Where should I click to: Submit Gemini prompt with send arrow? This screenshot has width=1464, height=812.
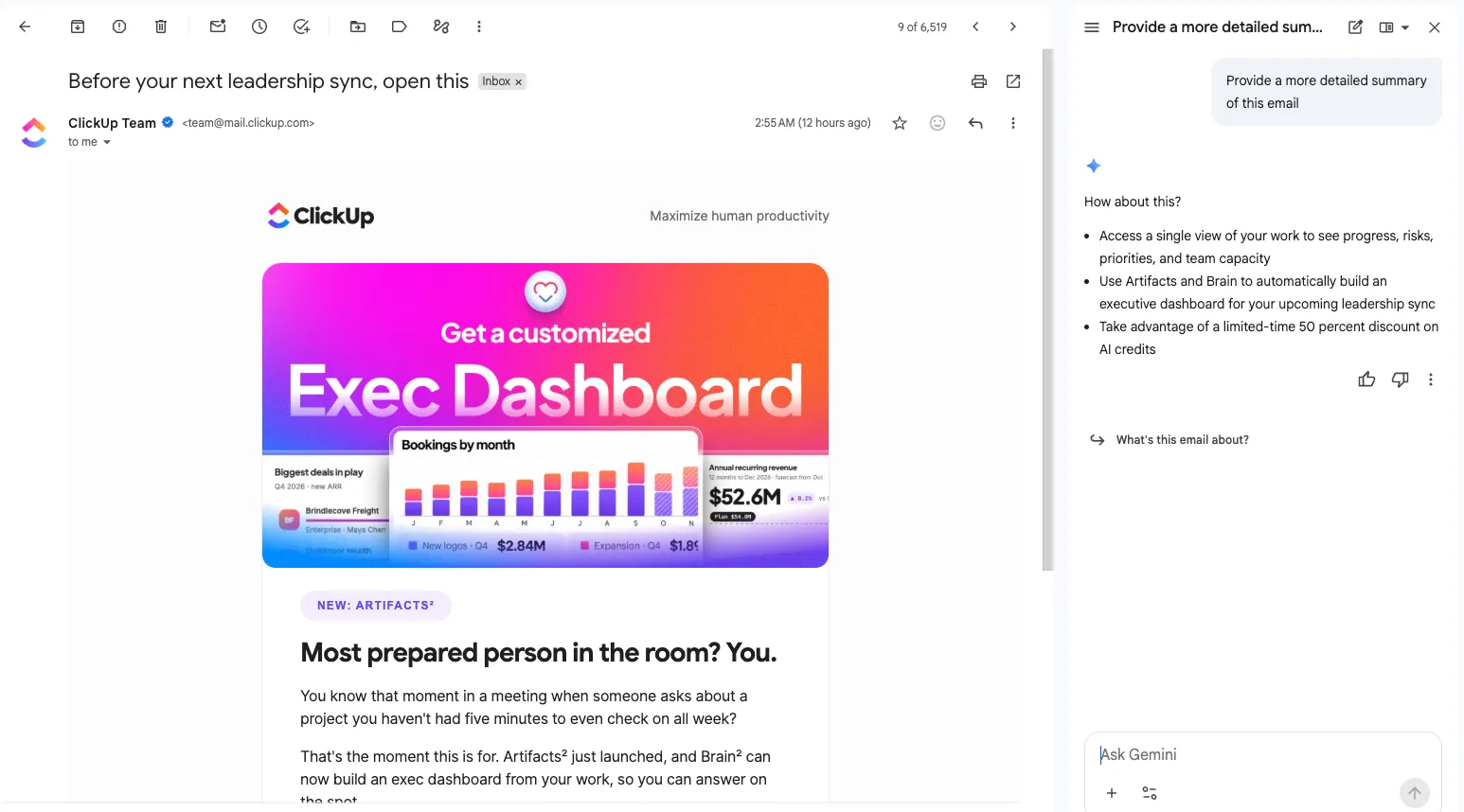tap(1415, 793)
